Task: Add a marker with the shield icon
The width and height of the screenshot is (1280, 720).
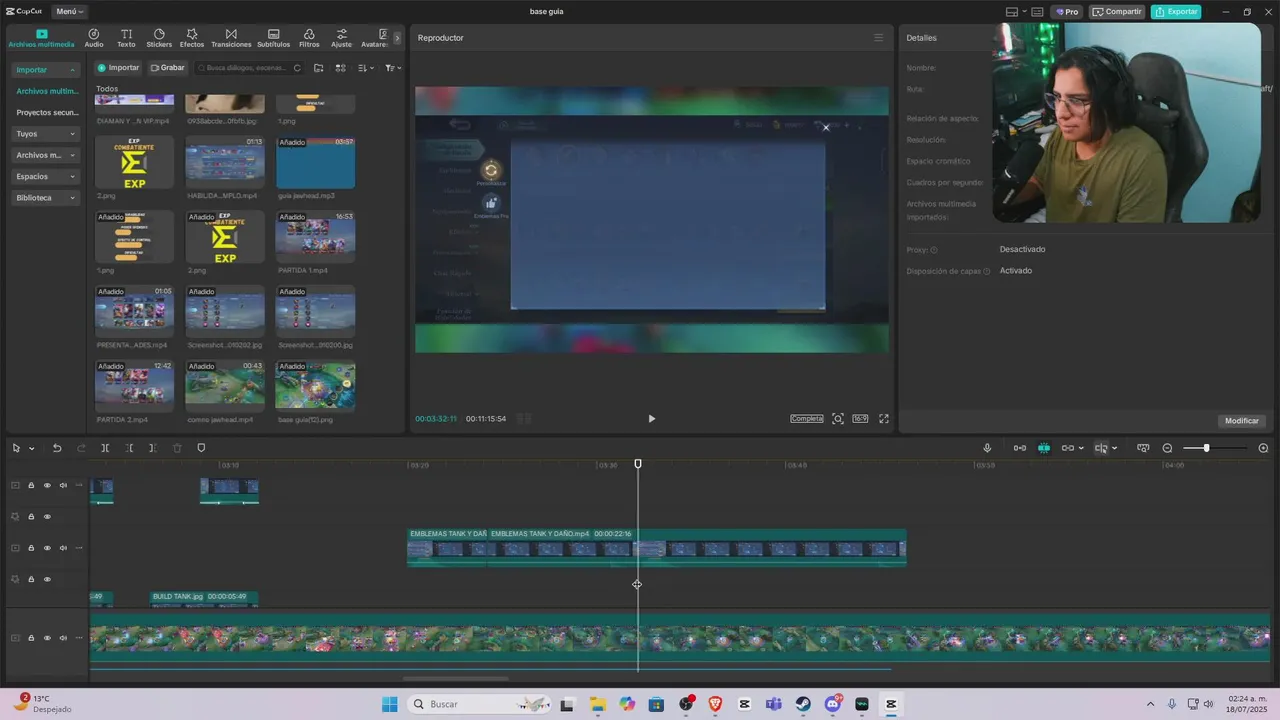Action: click(201, 448)
